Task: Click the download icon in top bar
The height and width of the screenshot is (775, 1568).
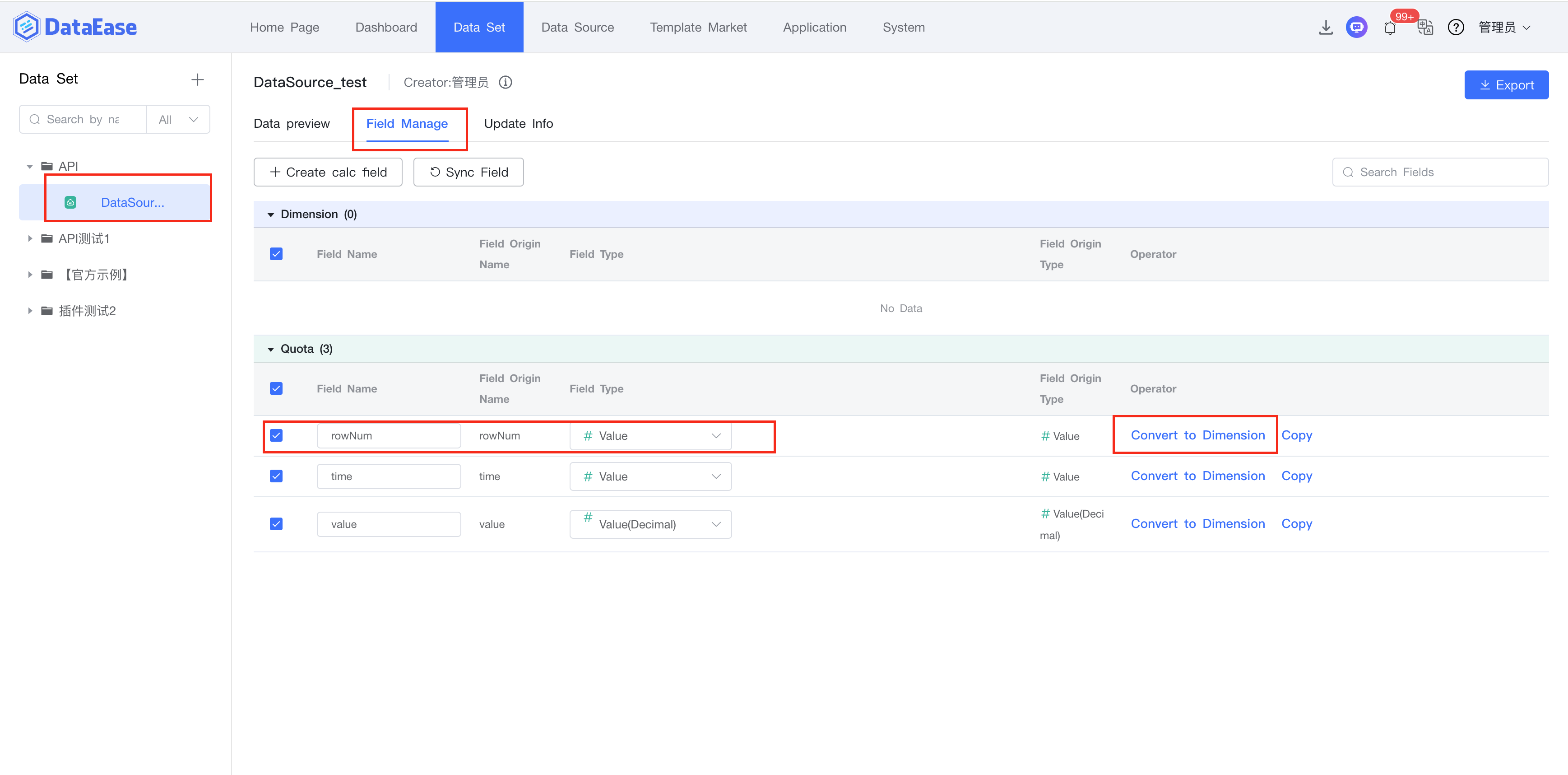Action: click(x=1325, y=28)
